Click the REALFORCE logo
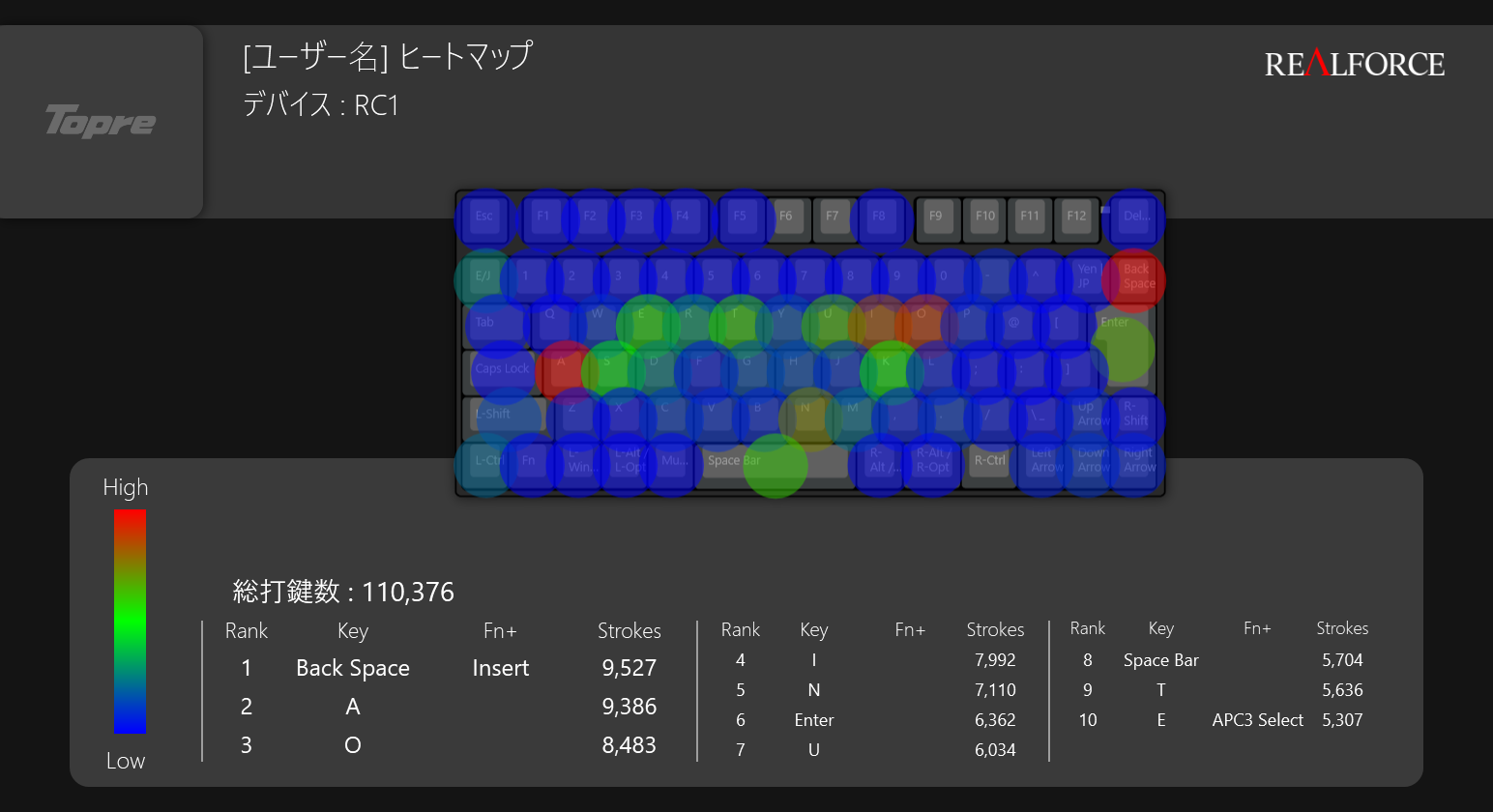Image resolution: width=1493 pixels, height=812 pixels. (x=1355, y=64)
